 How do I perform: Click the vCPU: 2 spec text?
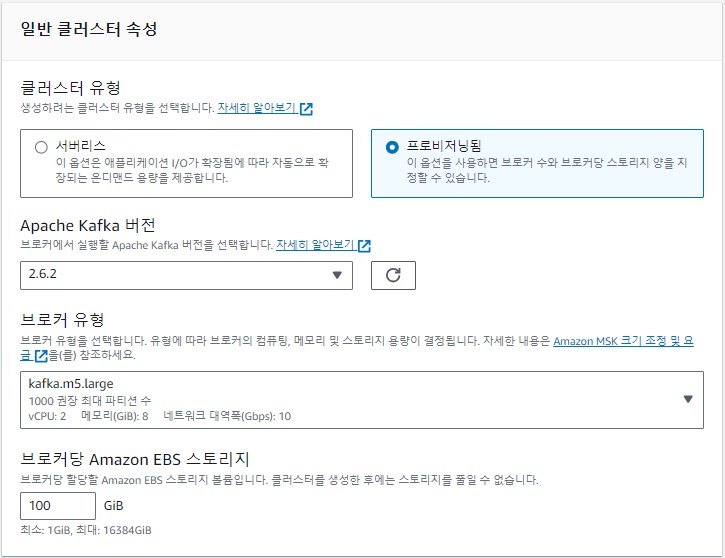tap(47, 416)
